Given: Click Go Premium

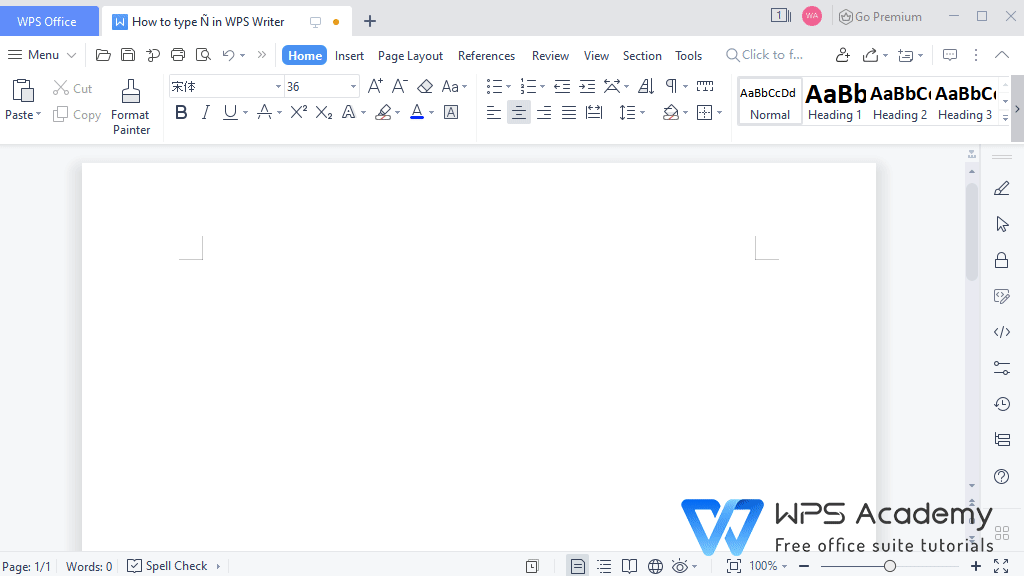Looking at the screenshot, I should click(x=880, y=17).
